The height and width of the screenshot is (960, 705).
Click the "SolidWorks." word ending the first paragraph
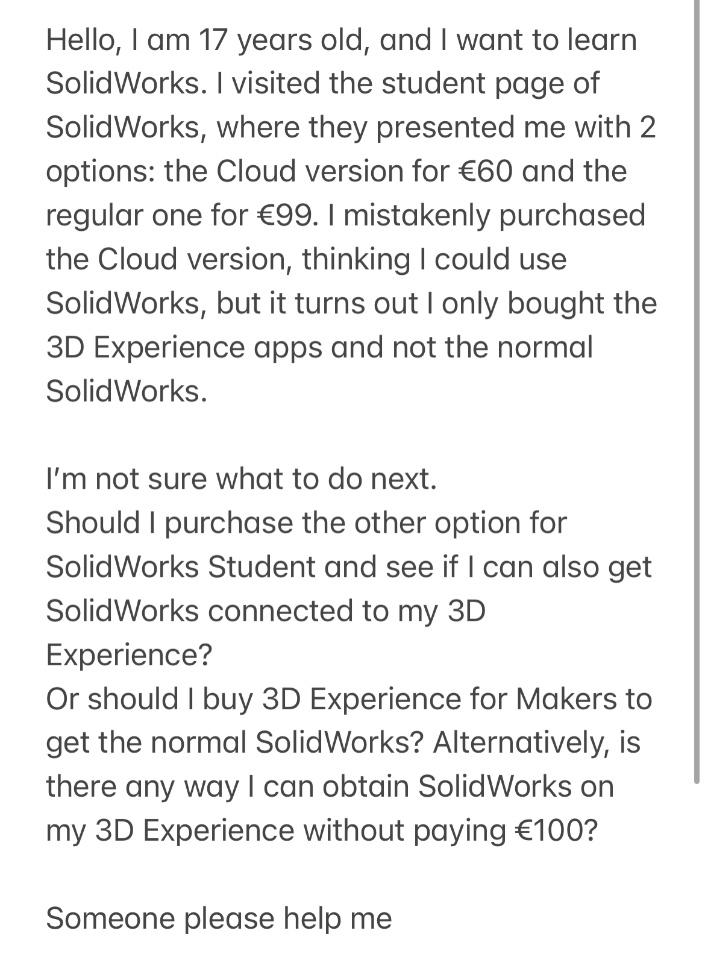127,391
